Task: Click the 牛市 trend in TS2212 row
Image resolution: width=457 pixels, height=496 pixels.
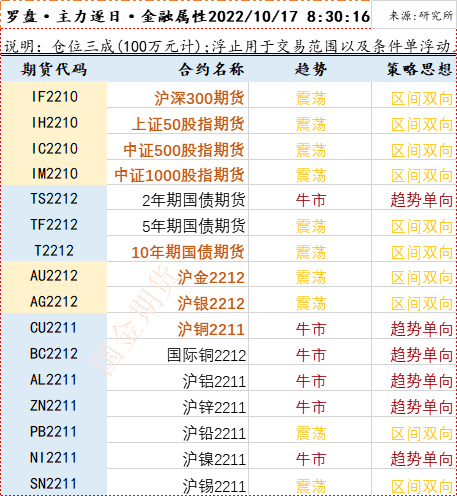Action: coord(311,200)
